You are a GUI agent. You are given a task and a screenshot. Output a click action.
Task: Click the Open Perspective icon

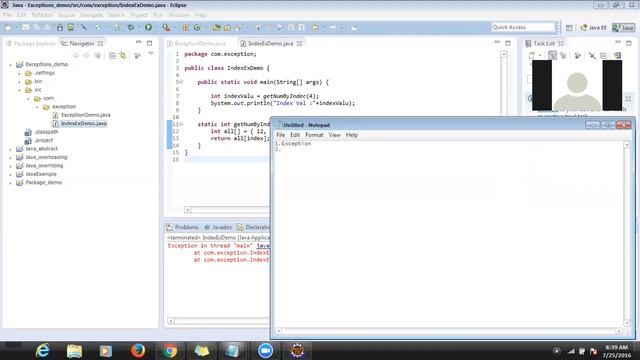pos(569,27)
